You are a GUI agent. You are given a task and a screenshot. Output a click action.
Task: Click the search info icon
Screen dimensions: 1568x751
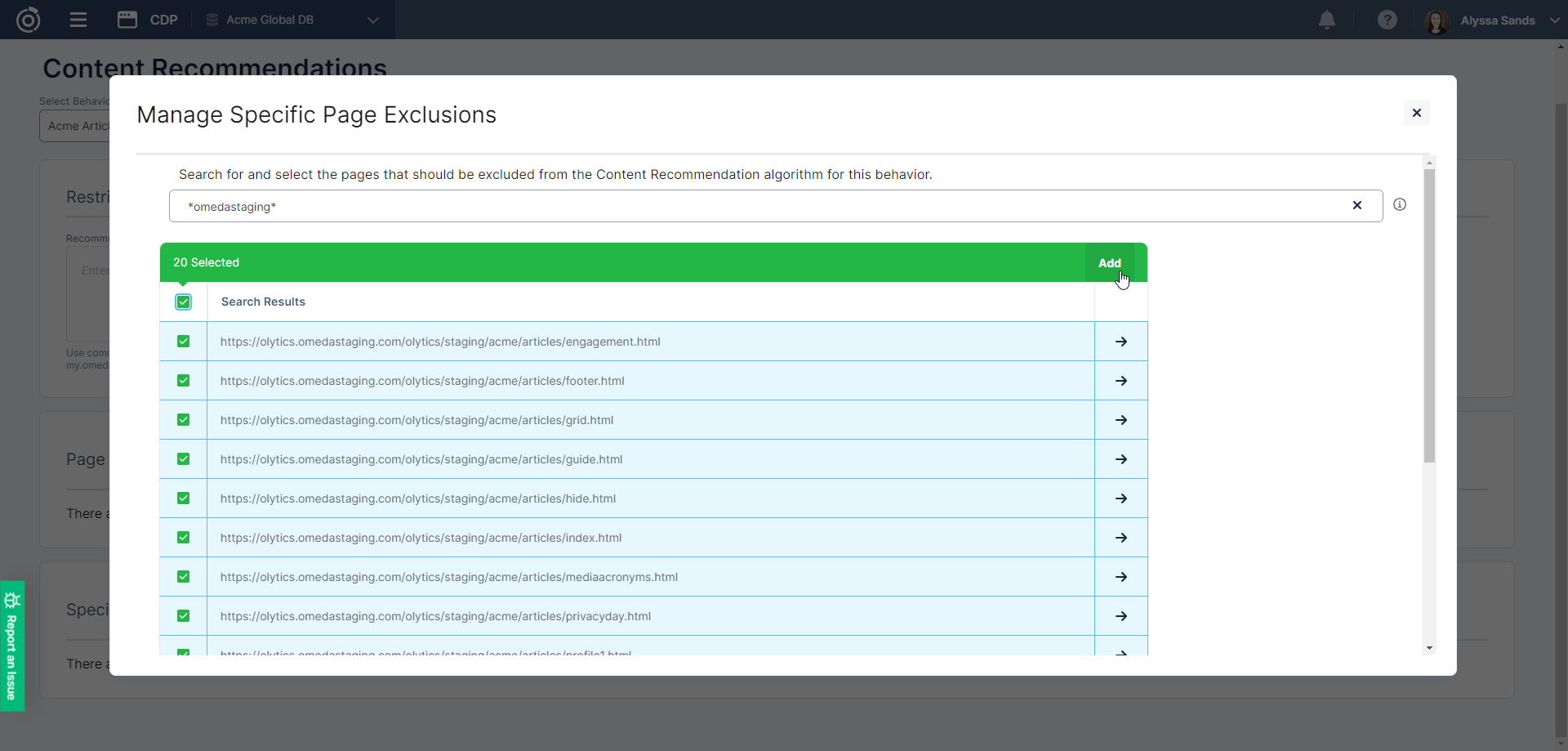coord(1400,204)
